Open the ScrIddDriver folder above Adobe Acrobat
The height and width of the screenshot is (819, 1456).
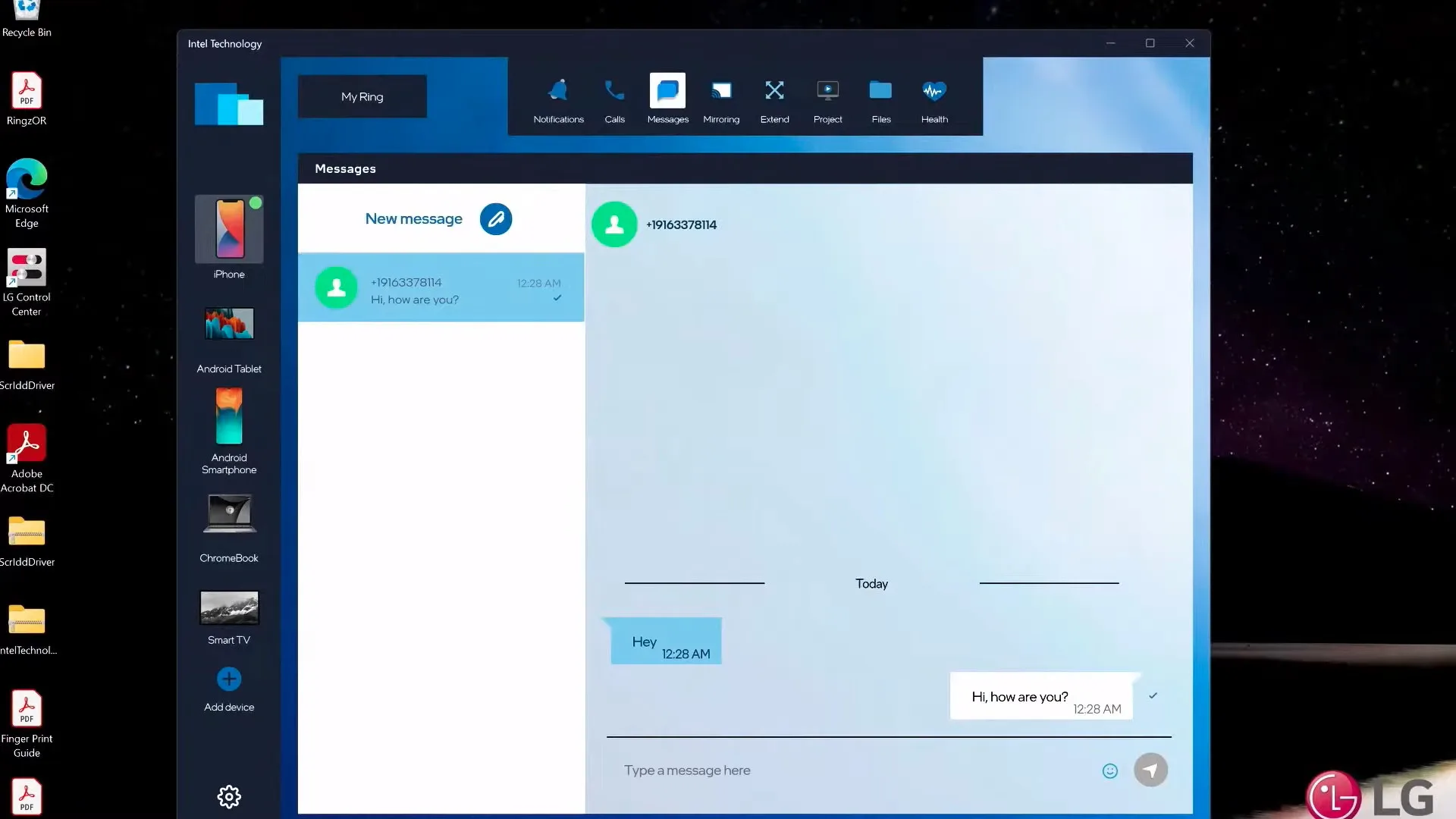pyautogui.click(x=27, y=365)
